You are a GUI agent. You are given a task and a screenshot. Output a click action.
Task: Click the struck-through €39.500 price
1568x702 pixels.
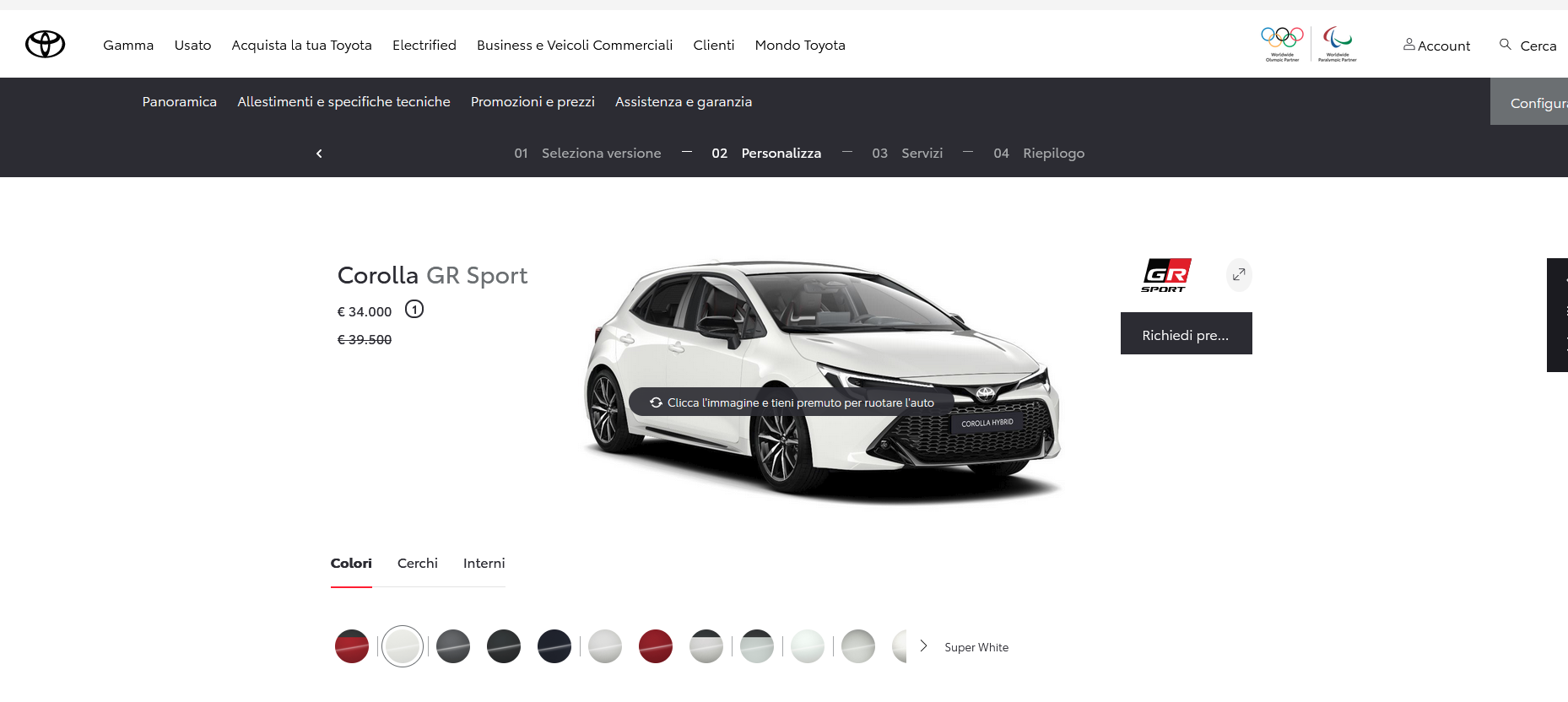click(365, 339)
